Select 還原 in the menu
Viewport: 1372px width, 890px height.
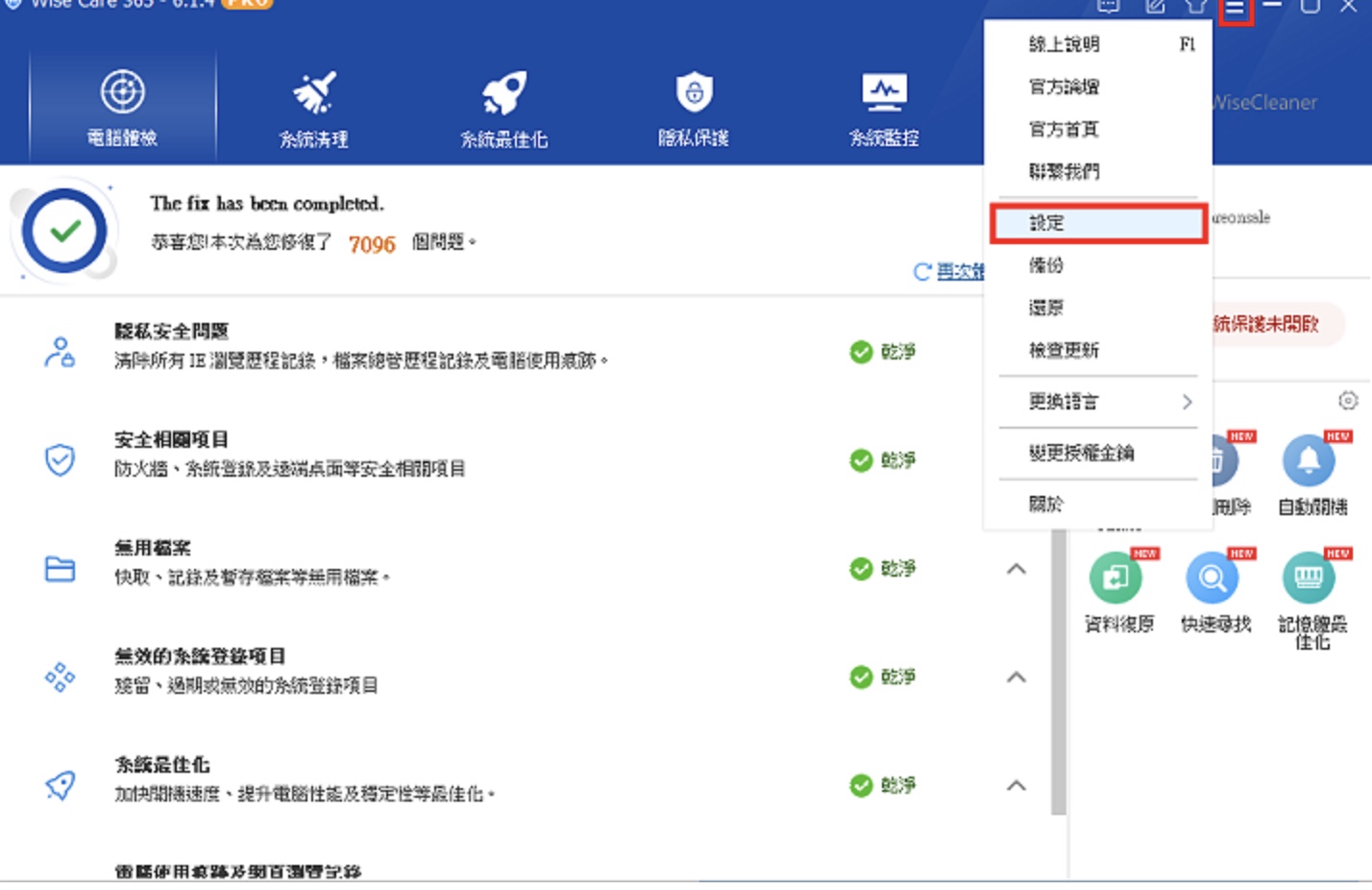(1098, 308)
